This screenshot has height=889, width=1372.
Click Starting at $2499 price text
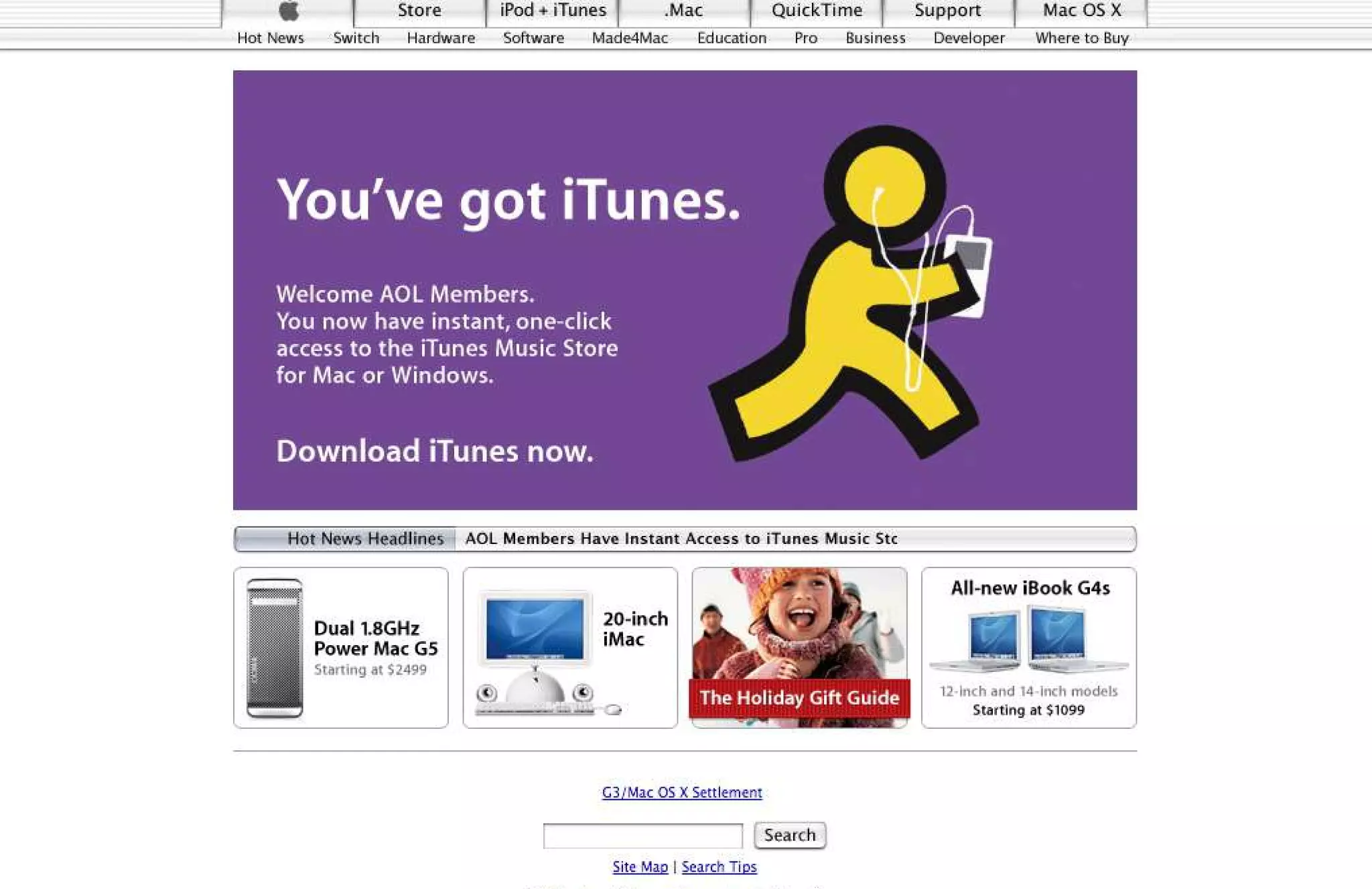click(x=370, y=670)
